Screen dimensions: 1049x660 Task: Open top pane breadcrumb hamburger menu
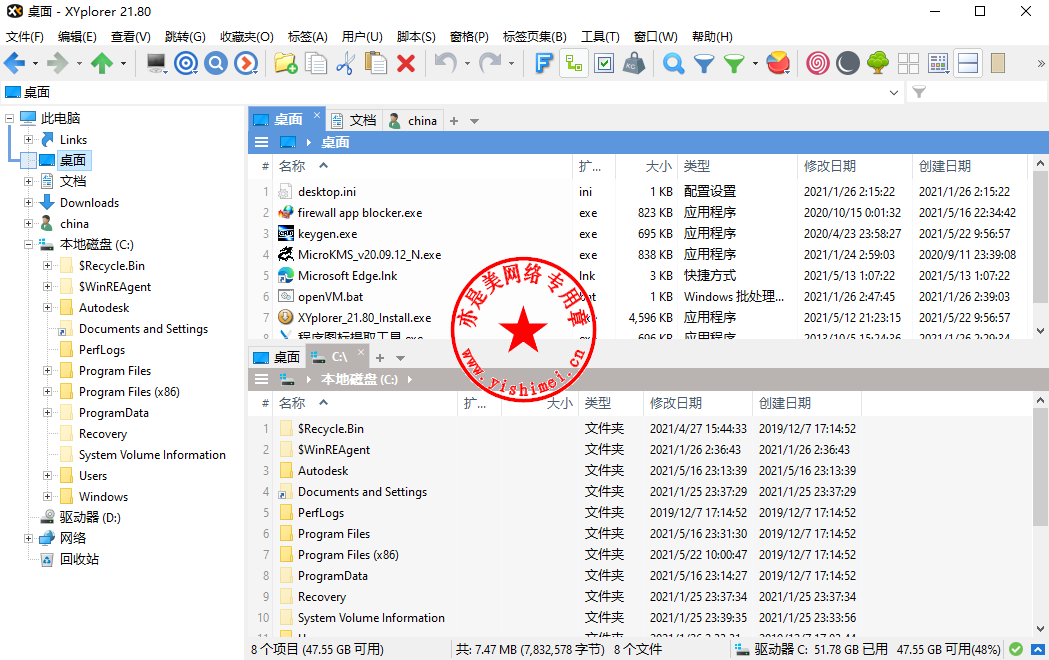coord(262,142)
